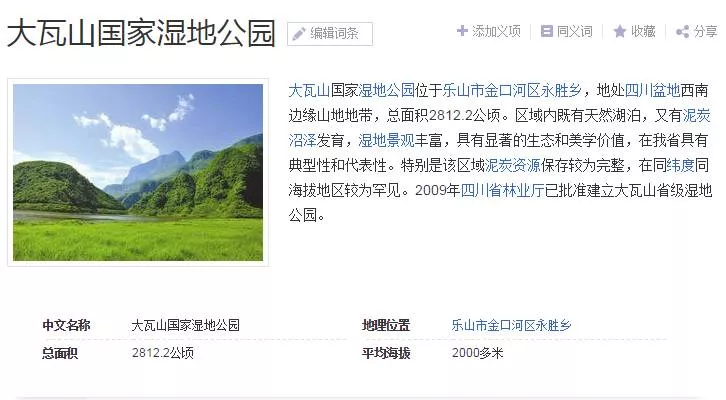This screenshot has height=400, width=726.
Task: Click the star icon to favorite
Action: click(620, 31)
